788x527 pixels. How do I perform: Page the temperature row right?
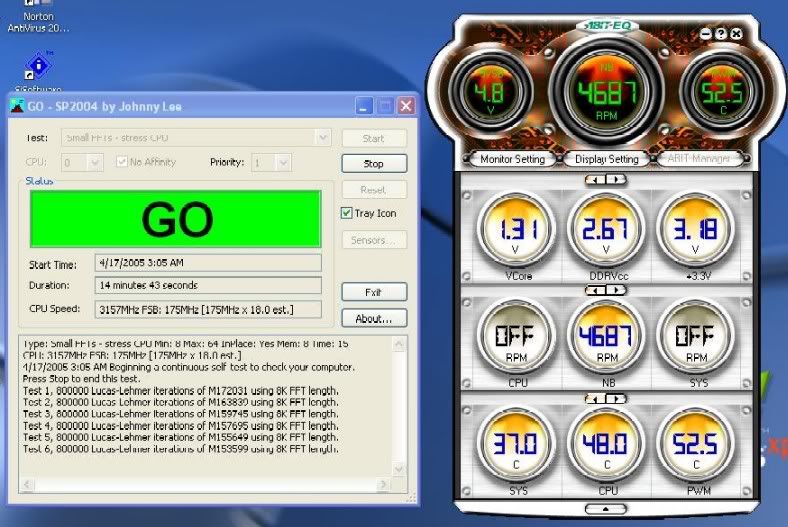[x=616, y=399]
